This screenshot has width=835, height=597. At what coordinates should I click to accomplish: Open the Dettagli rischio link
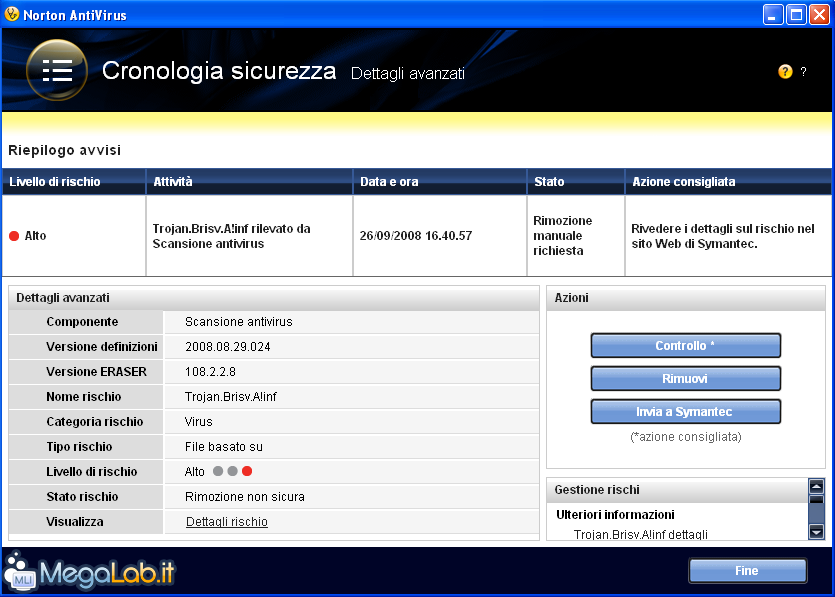(227, 522)
